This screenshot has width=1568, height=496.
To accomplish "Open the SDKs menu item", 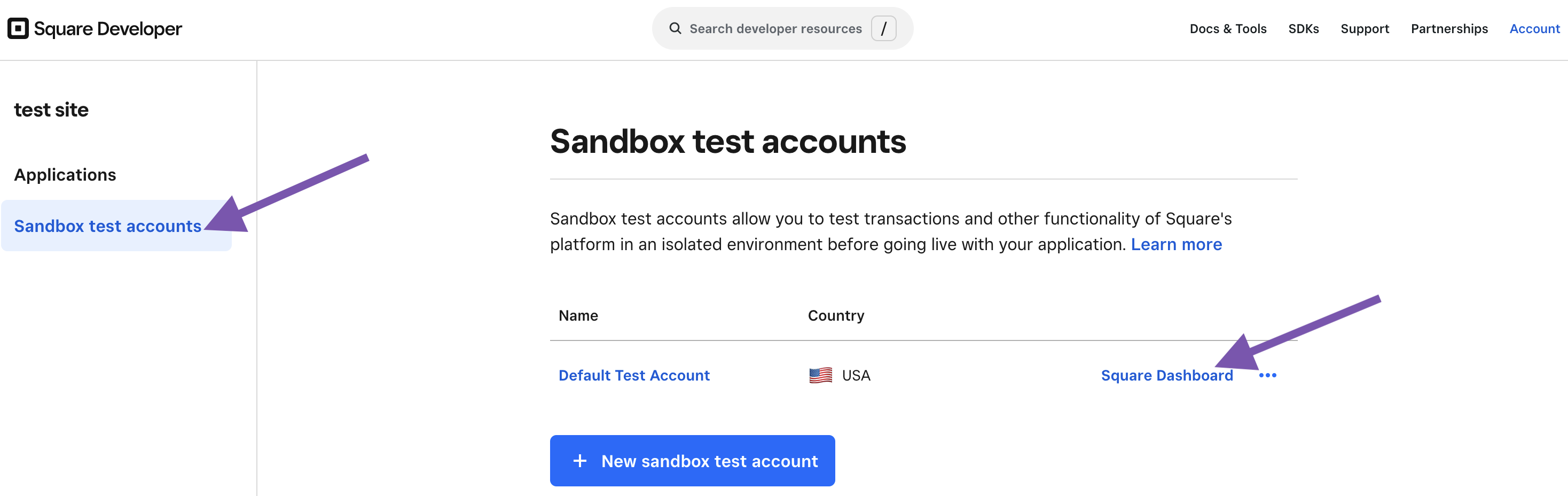I will (1303, 29).
